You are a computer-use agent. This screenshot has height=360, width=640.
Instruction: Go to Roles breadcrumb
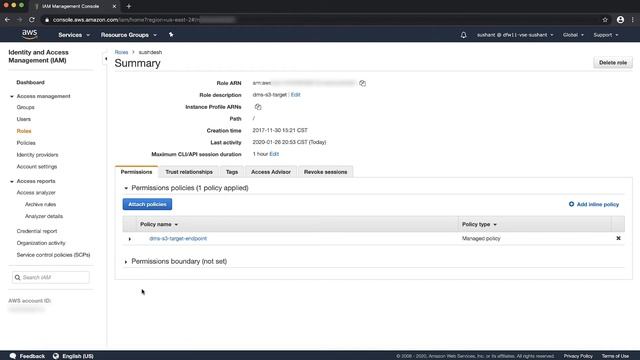[x=121, y=52]
